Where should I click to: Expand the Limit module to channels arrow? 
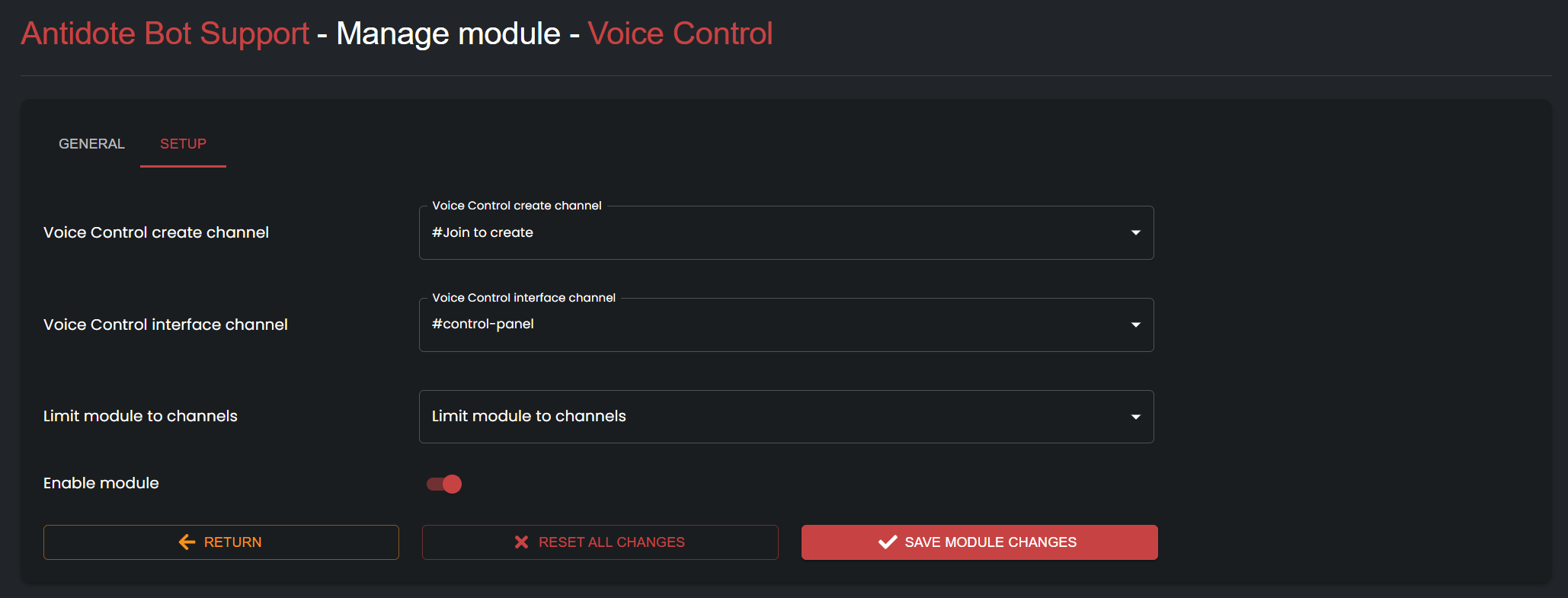(1135, 417)
